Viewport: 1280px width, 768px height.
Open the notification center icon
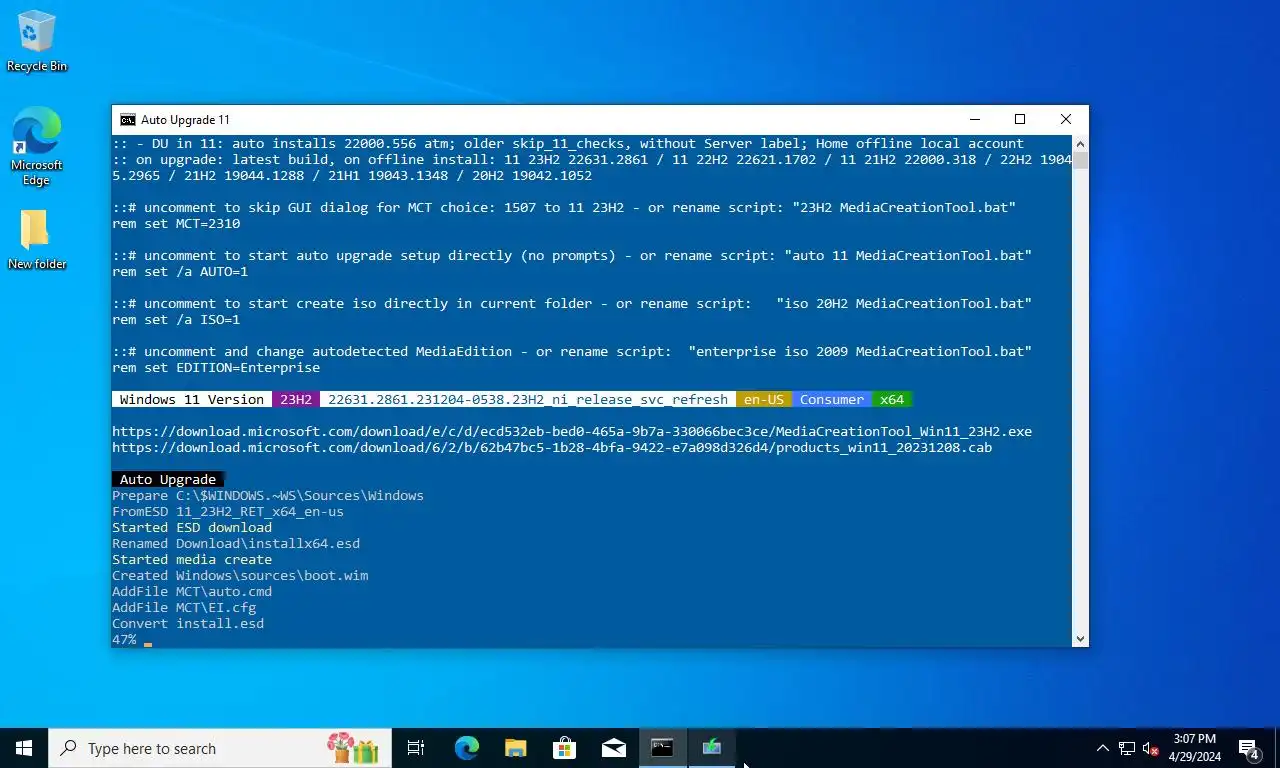pyautogui.click(x=1248, y=748)
